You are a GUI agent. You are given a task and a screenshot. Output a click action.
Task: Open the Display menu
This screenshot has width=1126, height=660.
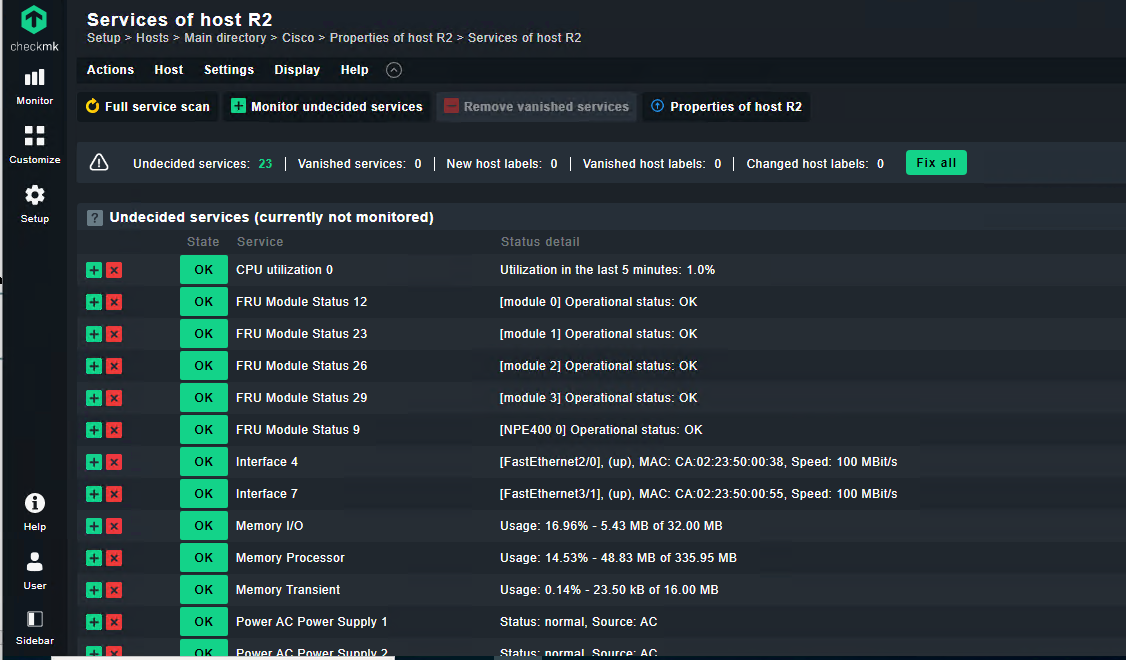click(297, 70)
